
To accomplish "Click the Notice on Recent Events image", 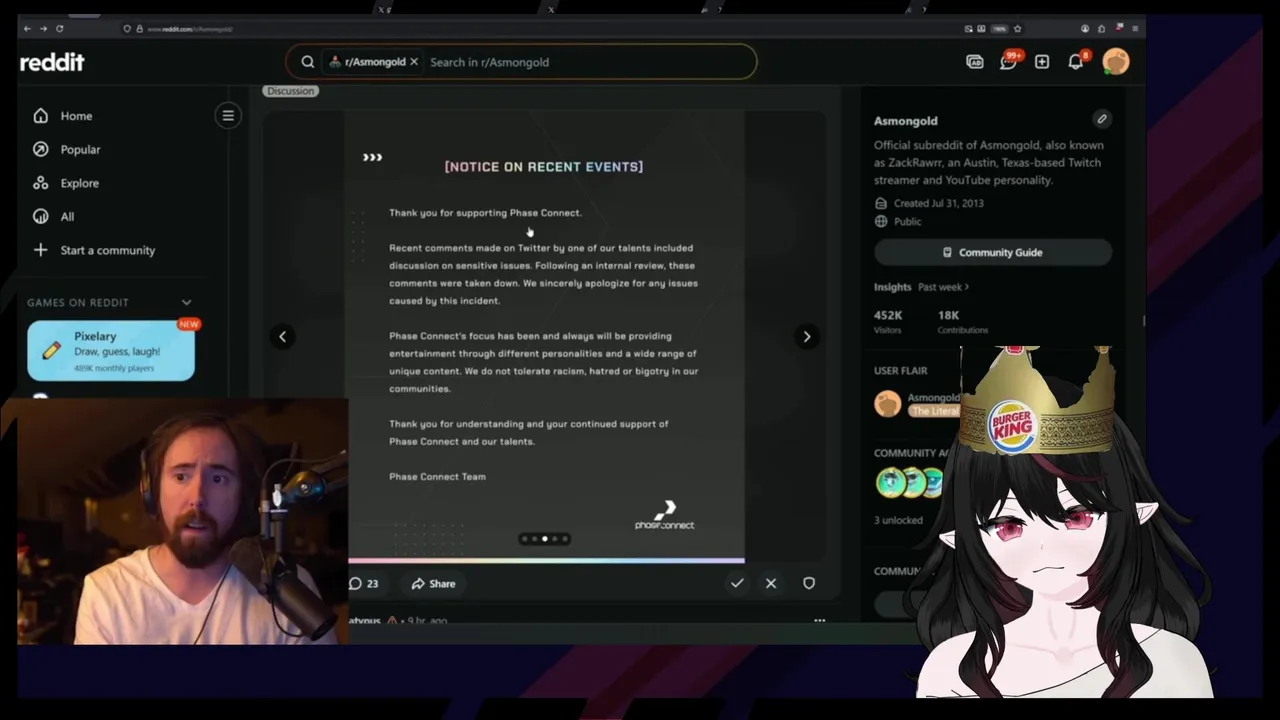I will [x=545, y=335].
